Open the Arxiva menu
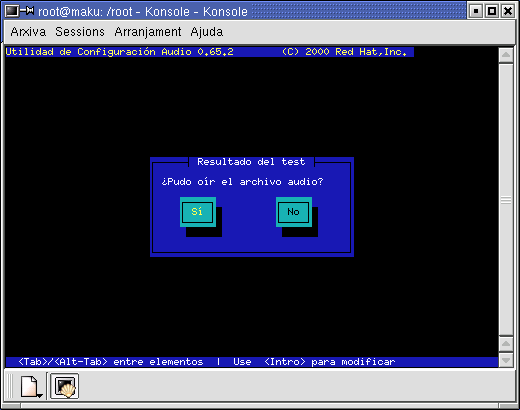The width and height of the screenshot is (520, 410). [28, 32]
